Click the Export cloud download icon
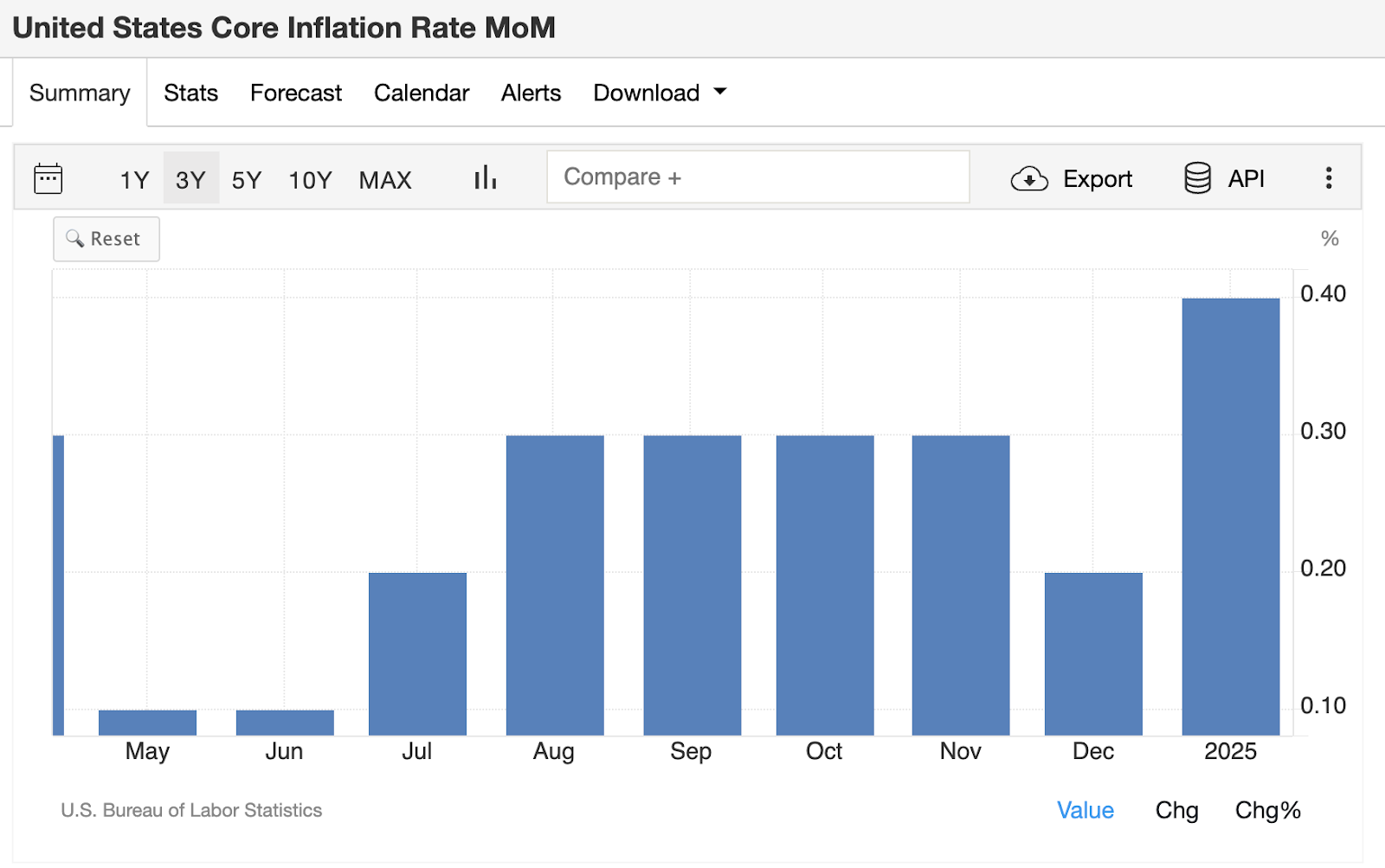 1029,179
